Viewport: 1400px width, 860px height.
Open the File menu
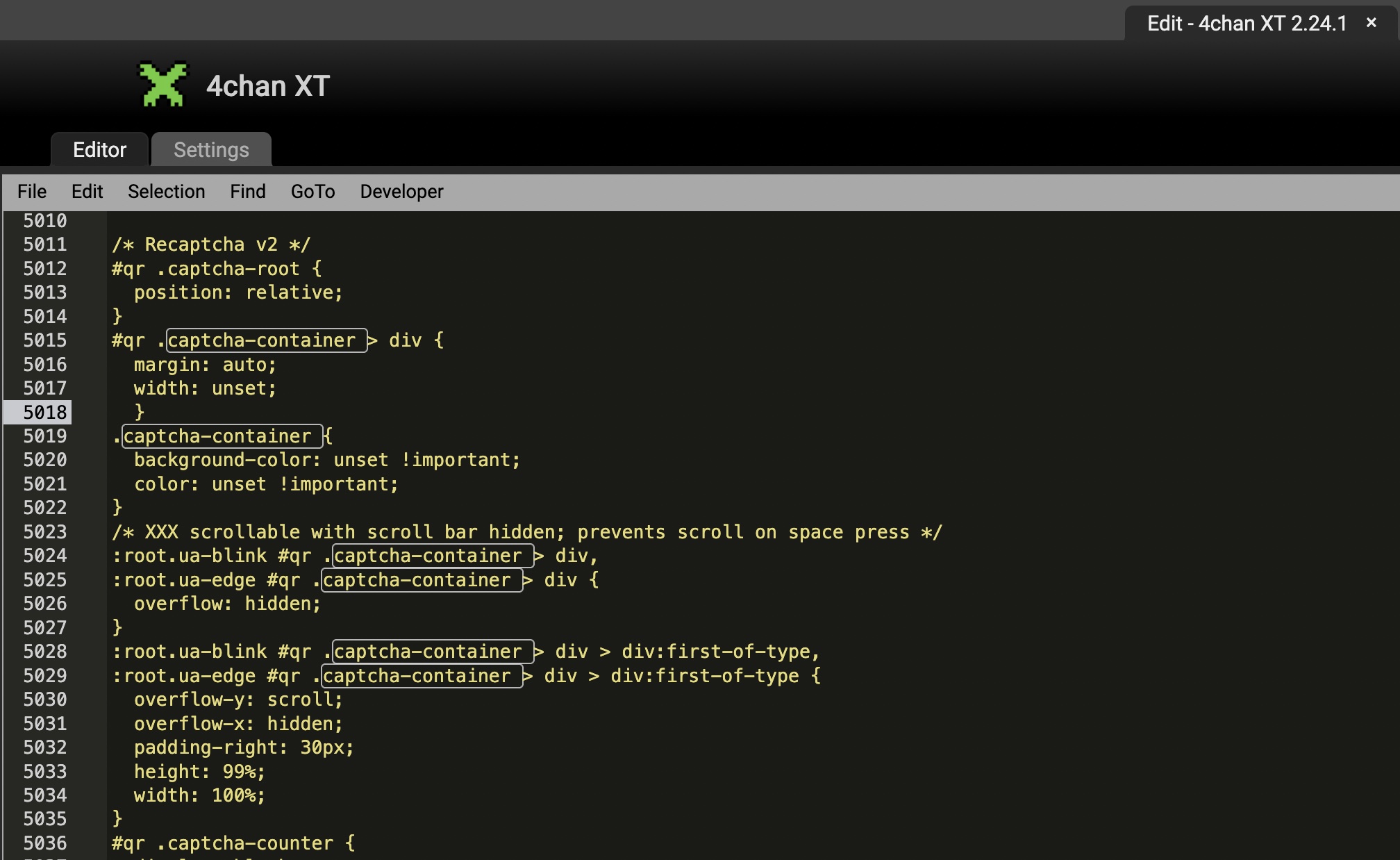coord(32,192)
